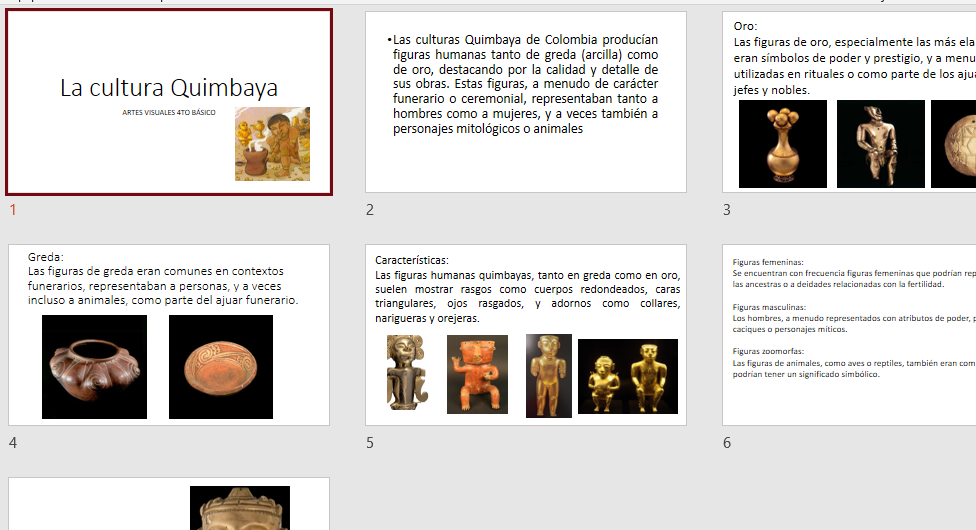Click the seated gold figure on slide 3

(880, 144)
